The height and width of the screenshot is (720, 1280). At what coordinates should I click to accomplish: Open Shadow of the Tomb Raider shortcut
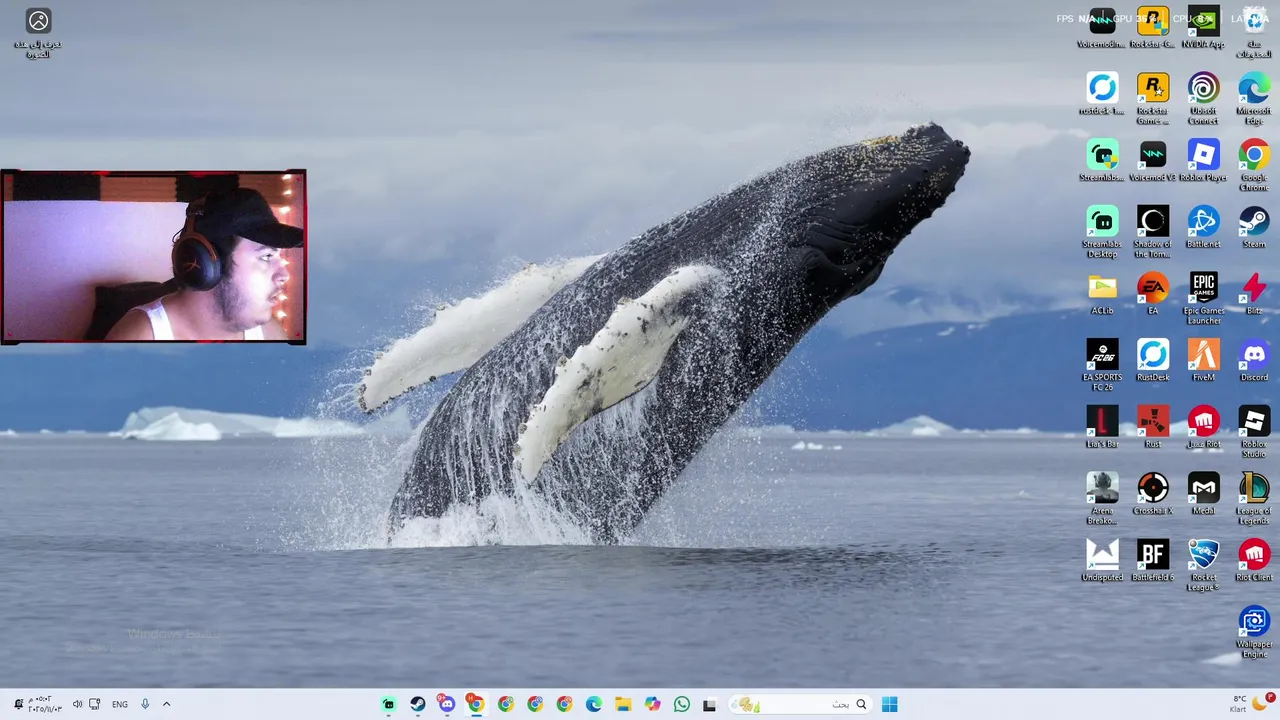coord(1152,232)
